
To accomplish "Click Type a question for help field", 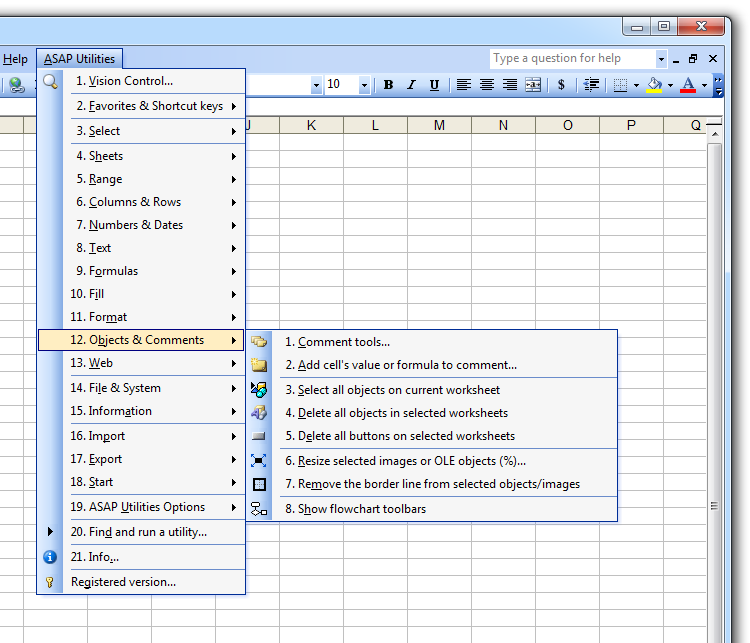I will [573, 58].
